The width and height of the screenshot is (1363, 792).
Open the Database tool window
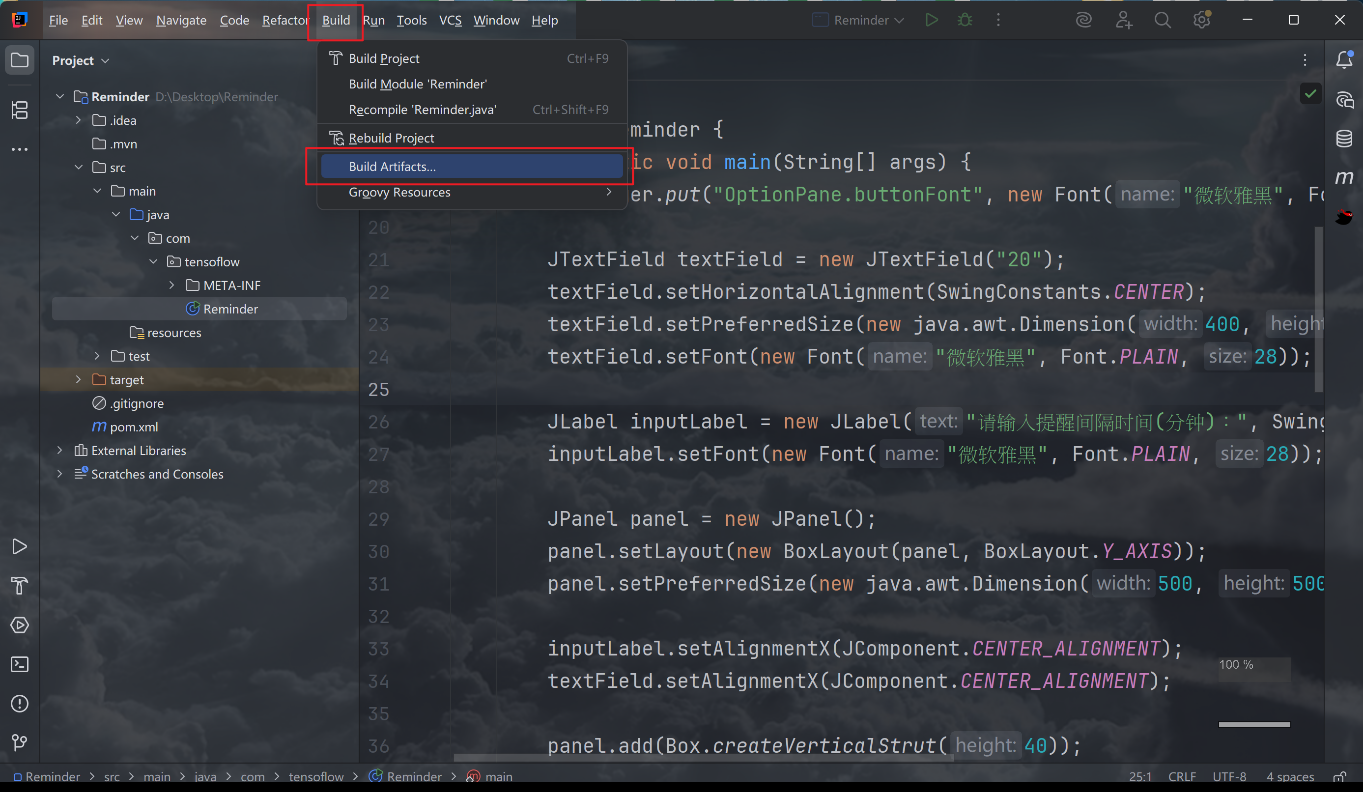[x=1344, y=139]
